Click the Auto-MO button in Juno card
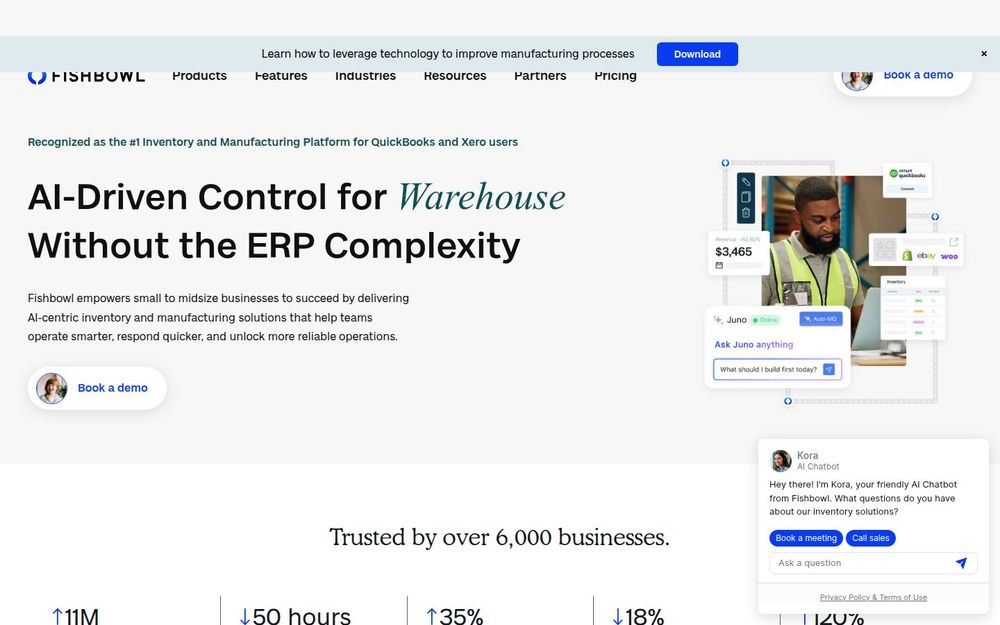 click(x=821, y=319)
